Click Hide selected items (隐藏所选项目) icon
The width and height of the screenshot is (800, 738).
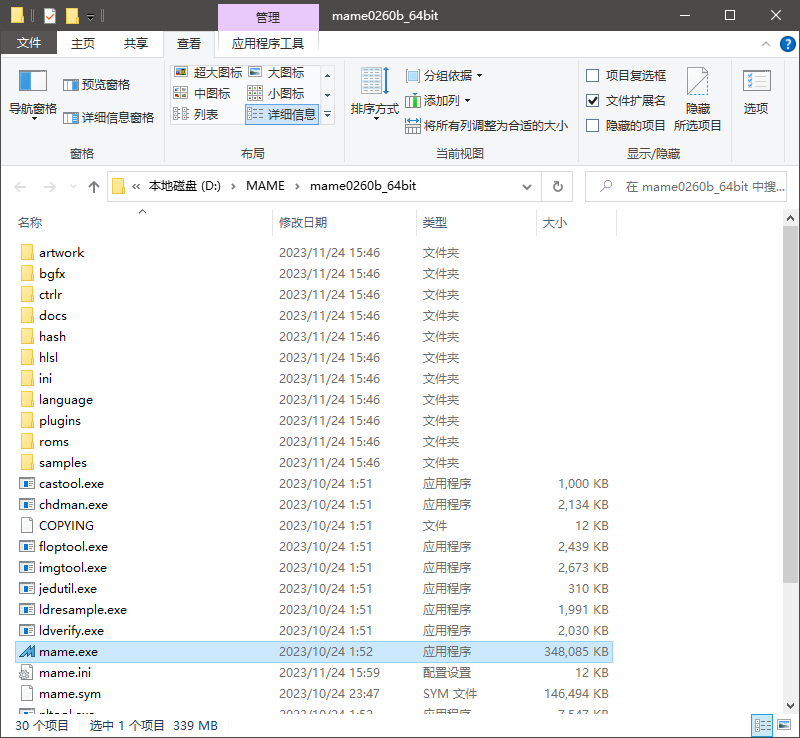tap(697, 82)
